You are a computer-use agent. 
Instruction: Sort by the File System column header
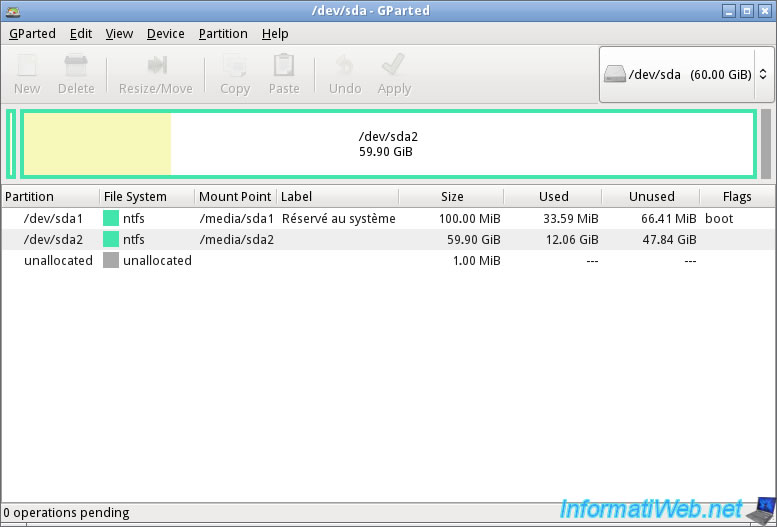coord(147,197)
